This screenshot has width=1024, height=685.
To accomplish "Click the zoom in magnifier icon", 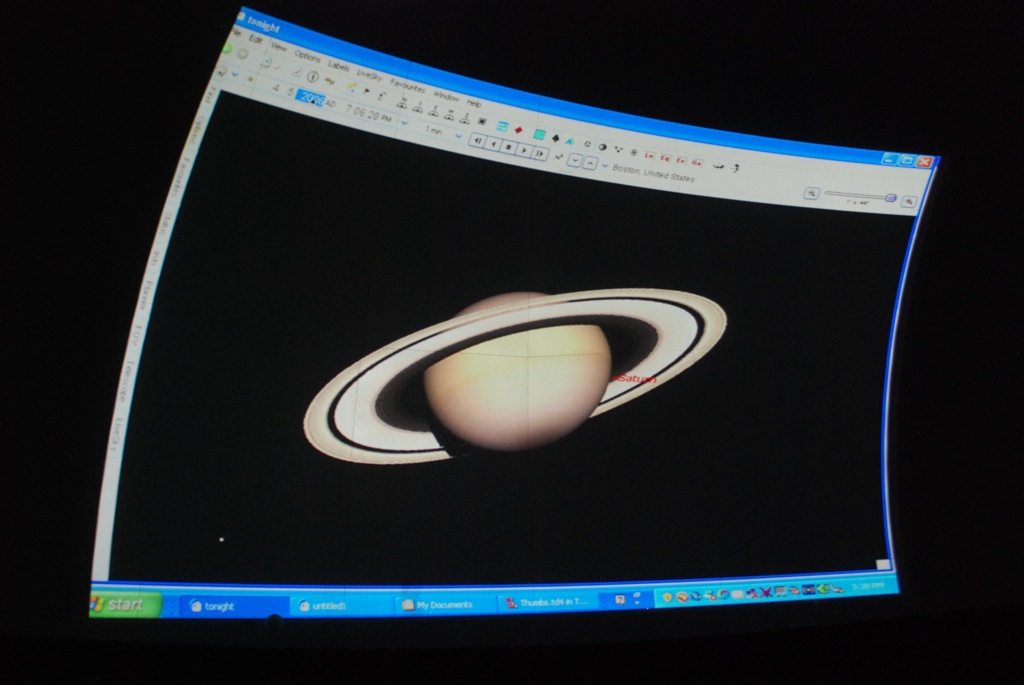I will tap(908, 201).
